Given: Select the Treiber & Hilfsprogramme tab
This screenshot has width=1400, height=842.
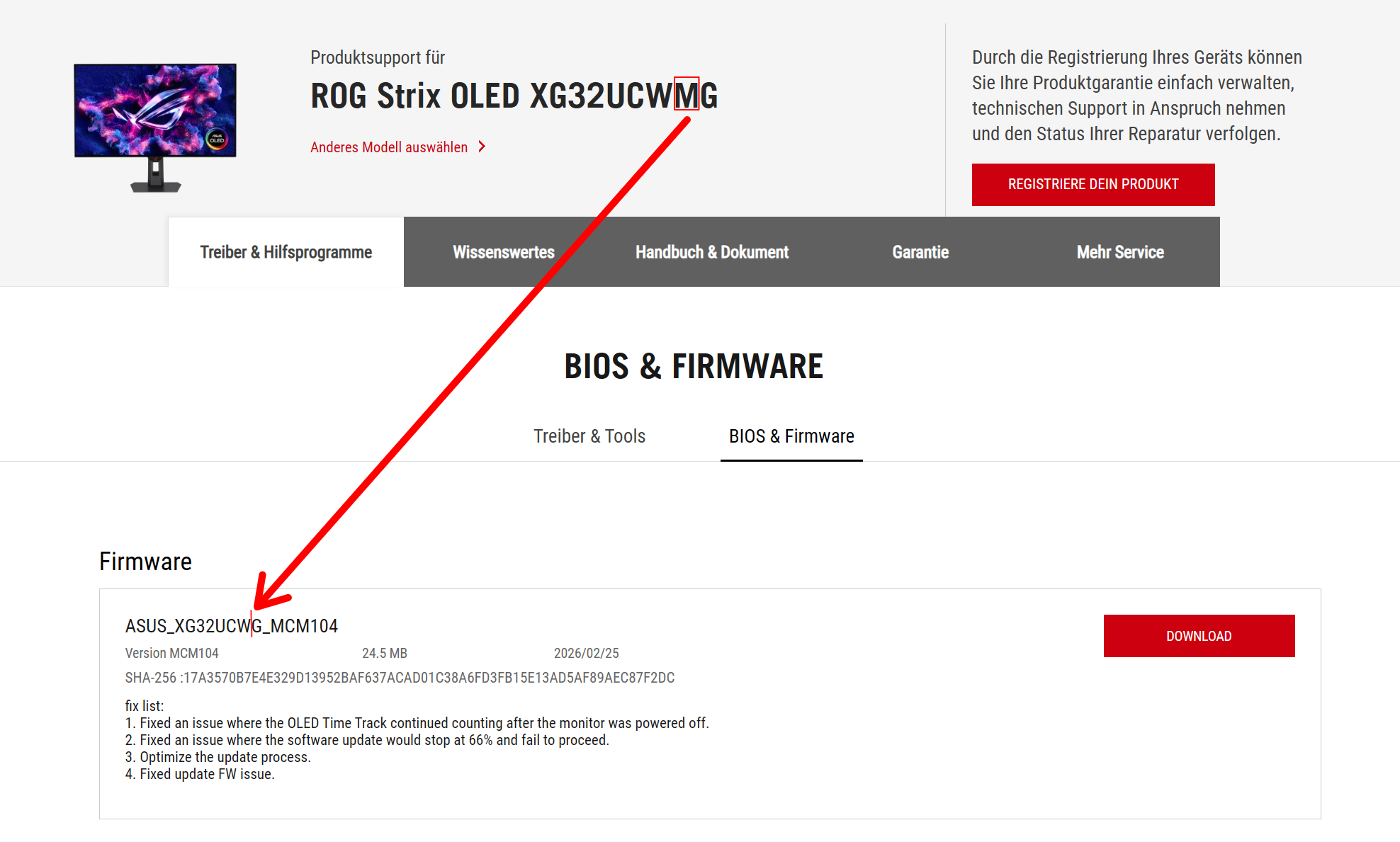Looking at the screenshot, I should tap(286, 252).
